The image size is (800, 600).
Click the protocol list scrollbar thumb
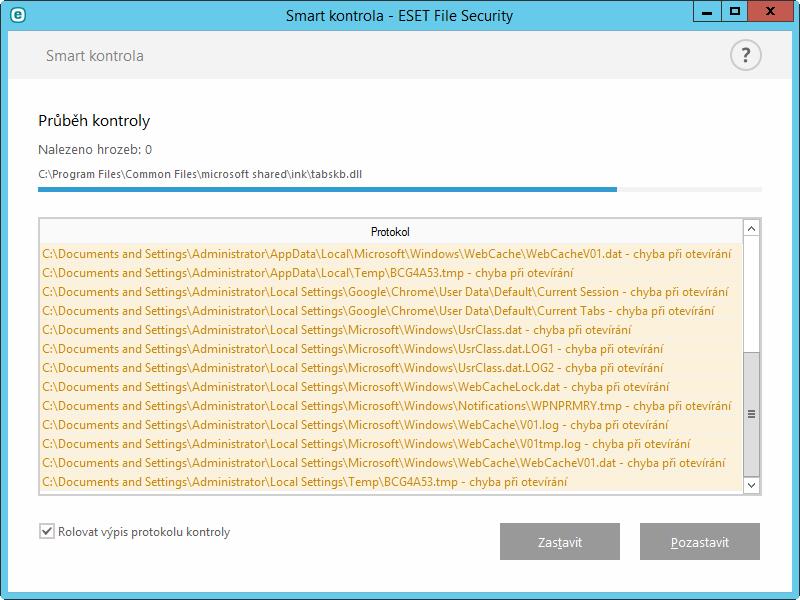pyautogui.click(x=751, y=414)
